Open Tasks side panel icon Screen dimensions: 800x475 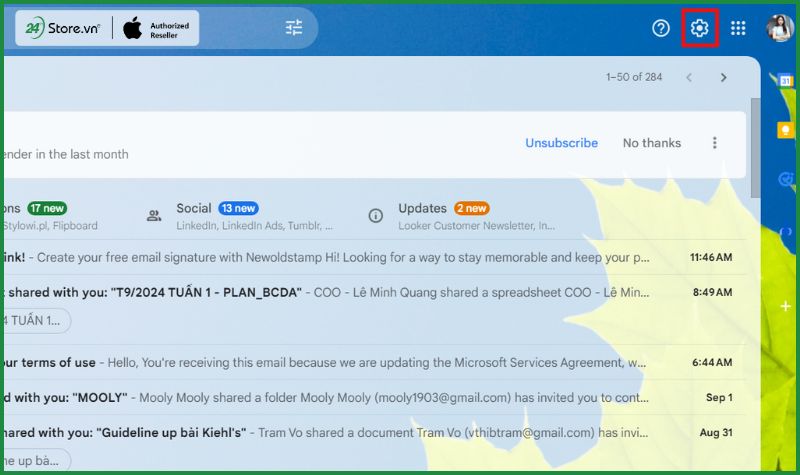[786, 179]
